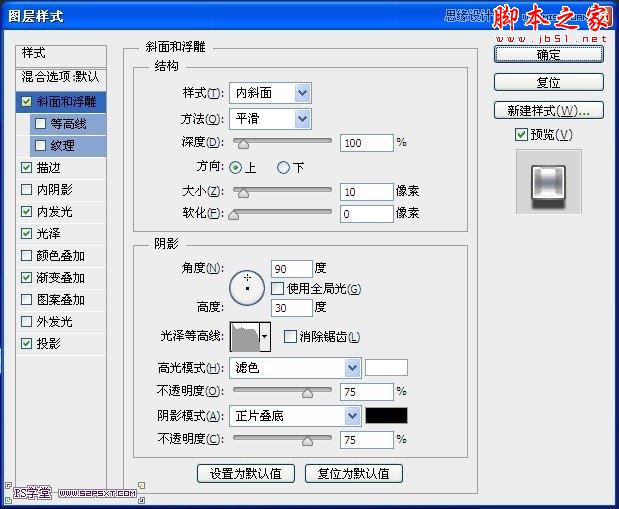Image resolution: width=619 pixels, height=509 pixels.
Task: Open 描边 settings in left list
Action: pos(49,168)
